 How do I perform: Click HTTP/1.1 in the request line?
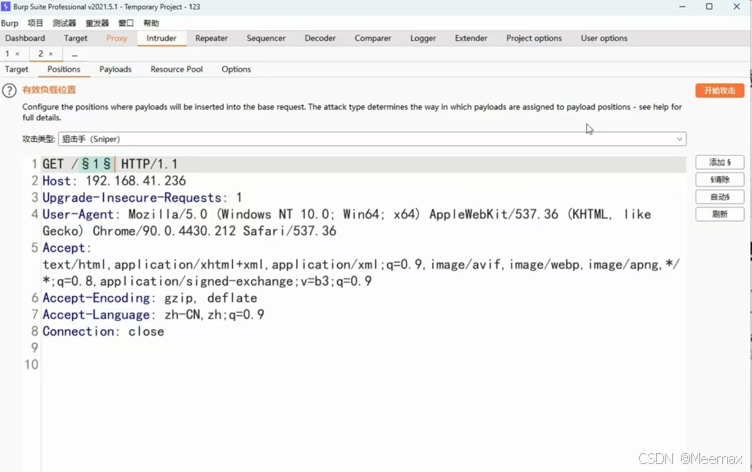(x=149, y=164)
